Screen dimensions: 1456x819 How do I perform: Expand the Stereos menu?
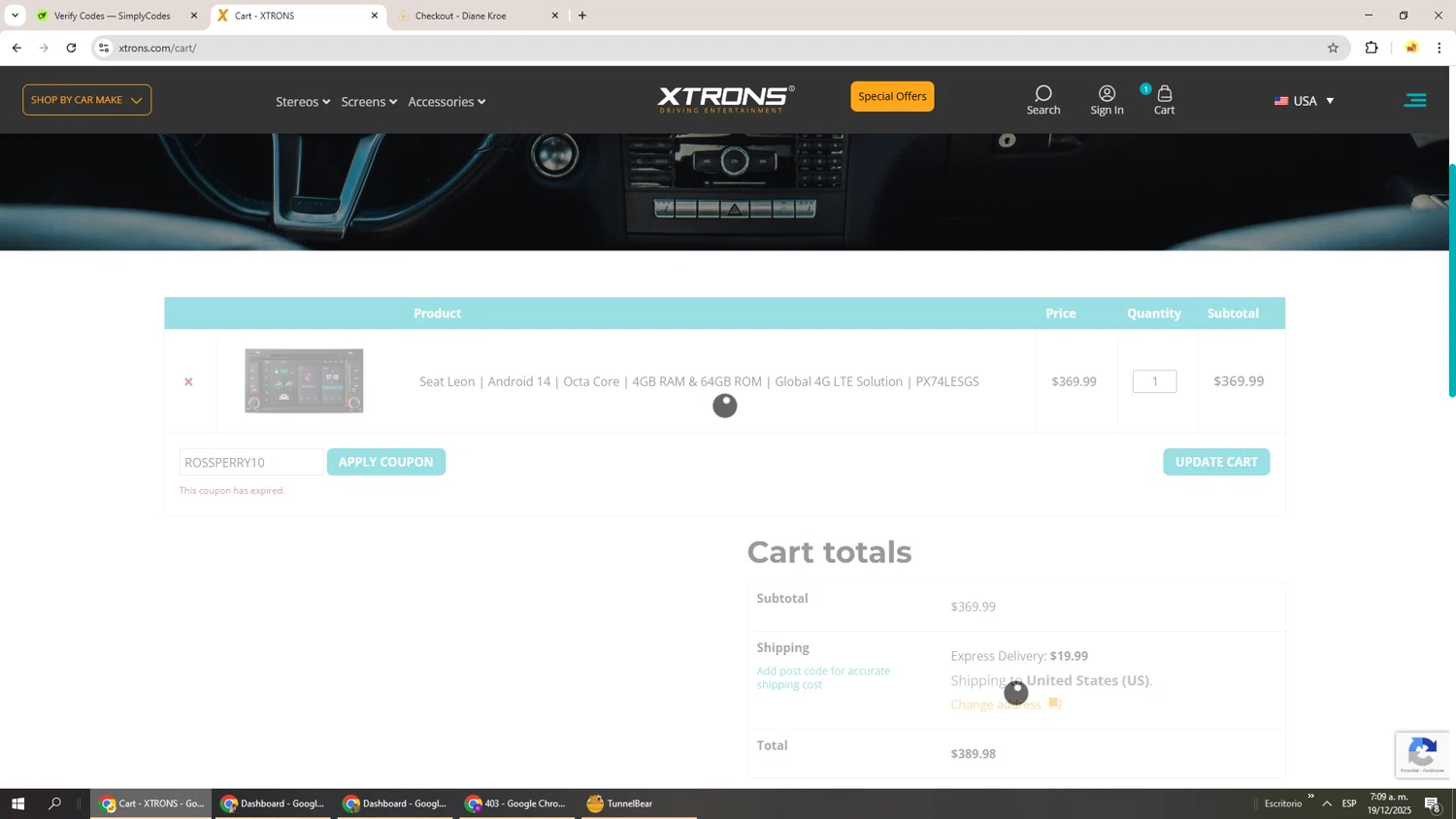click(303, 102)
